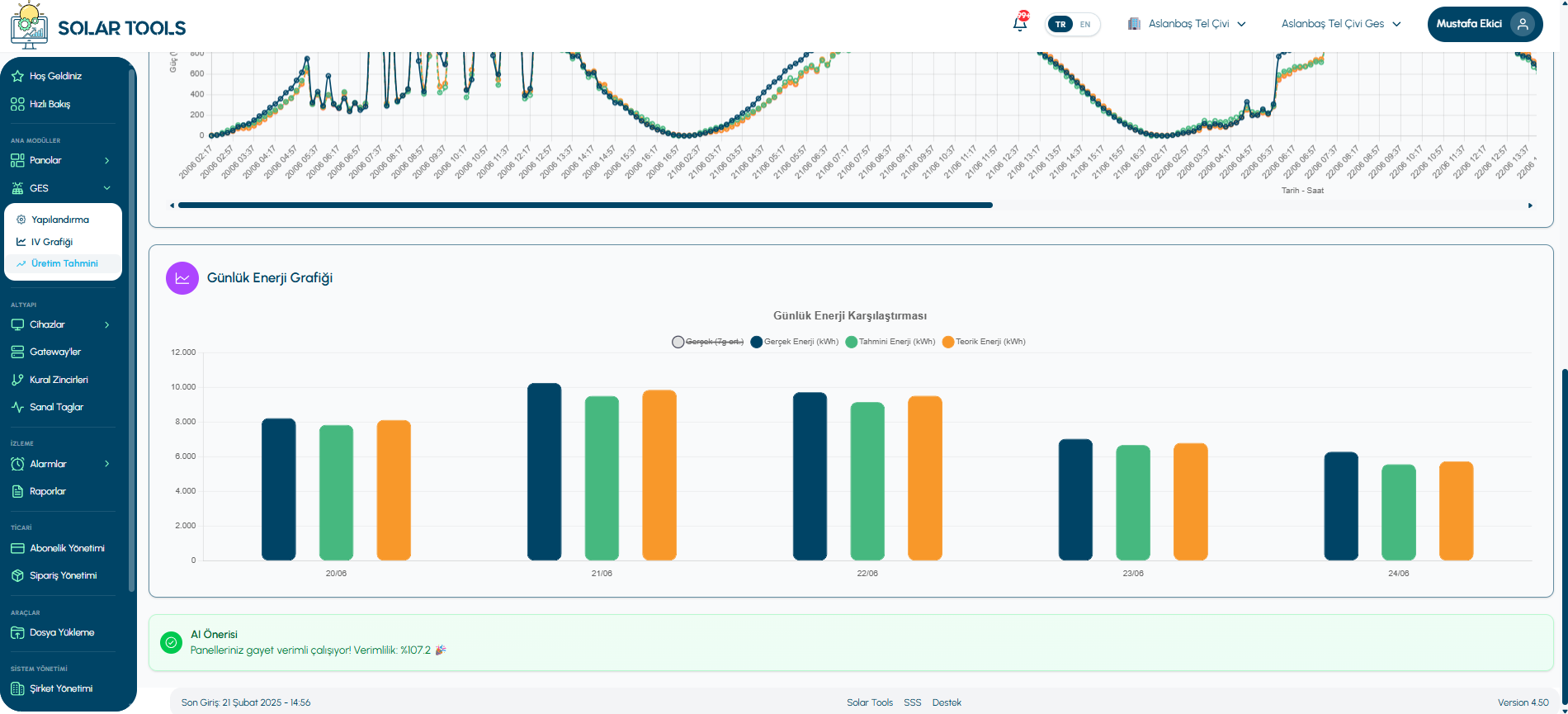Switch language toggle to EN

1085,24
